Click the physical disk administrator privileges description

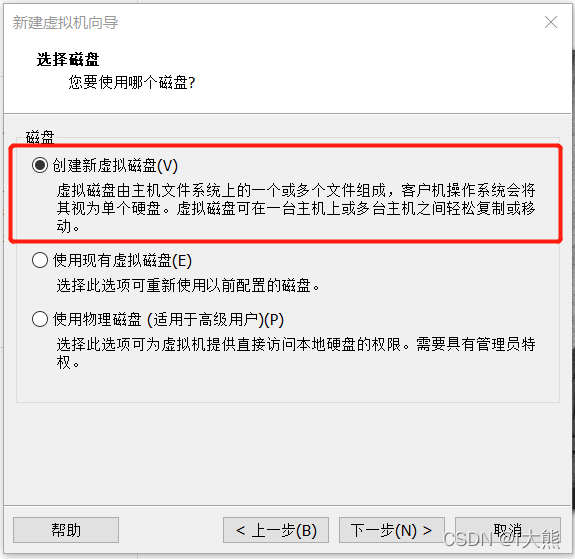click(296, 353)
